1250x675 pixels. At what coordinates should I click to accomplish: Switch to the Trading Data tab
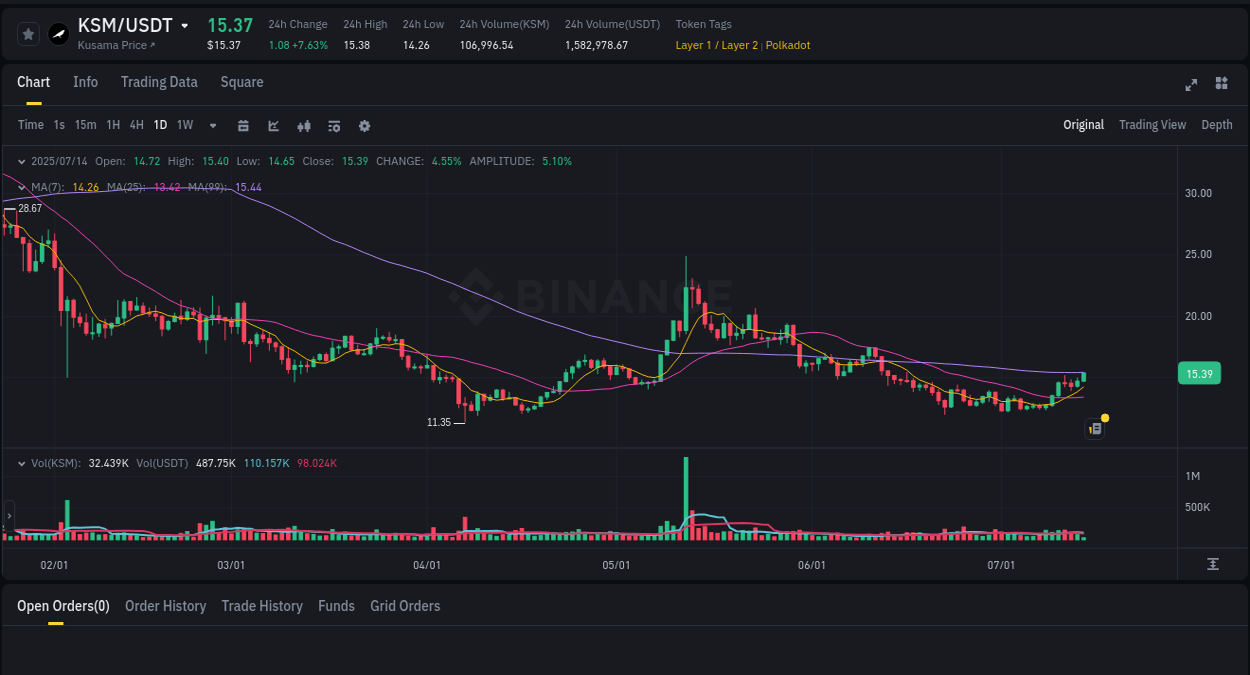pos(159,82)
